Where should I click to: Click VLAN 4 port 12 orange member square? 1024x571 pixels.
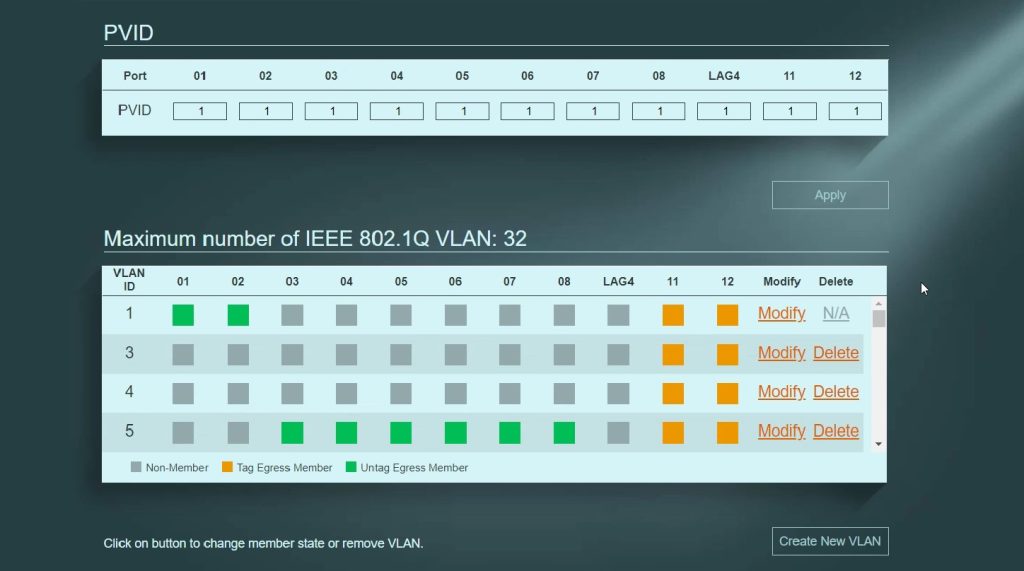point(727,393)
